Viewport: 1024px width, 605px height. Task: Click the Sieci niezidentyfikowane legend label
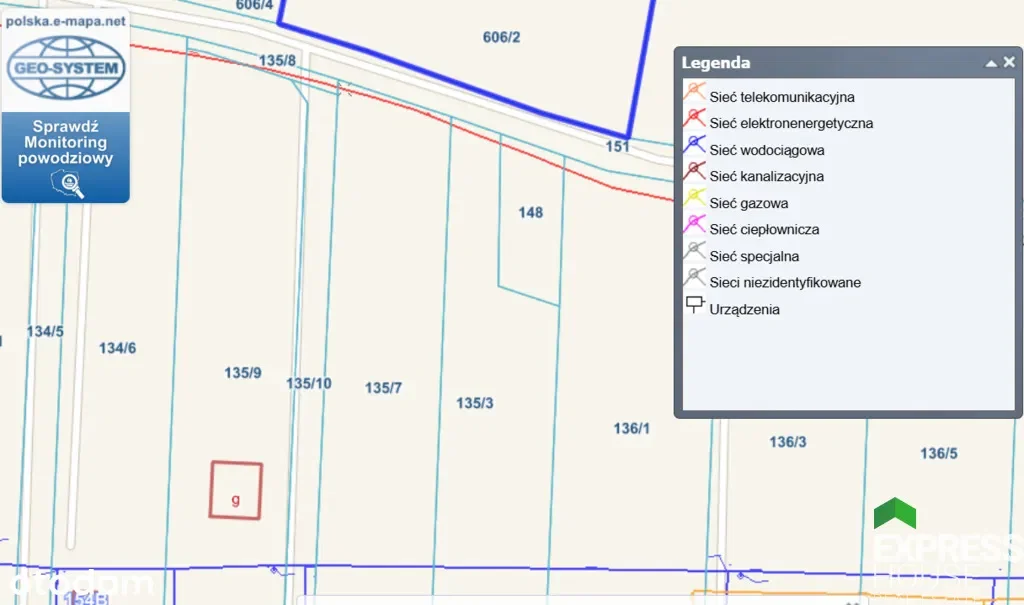[785, 283]
